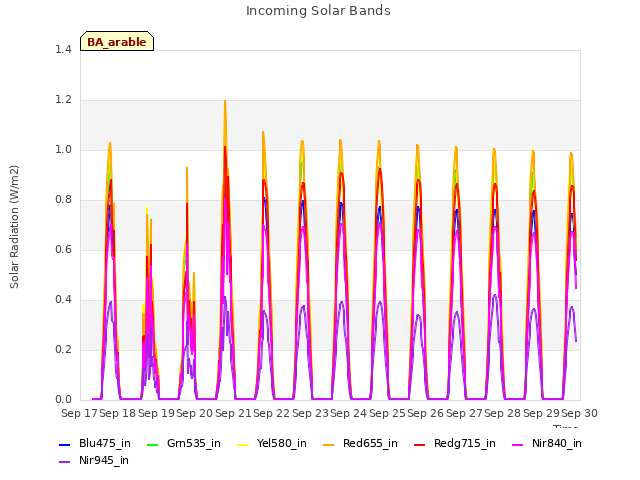
Task: Click the orange Red655_in legend color marker
Action: pyautogui.click(x=329, y=444)
